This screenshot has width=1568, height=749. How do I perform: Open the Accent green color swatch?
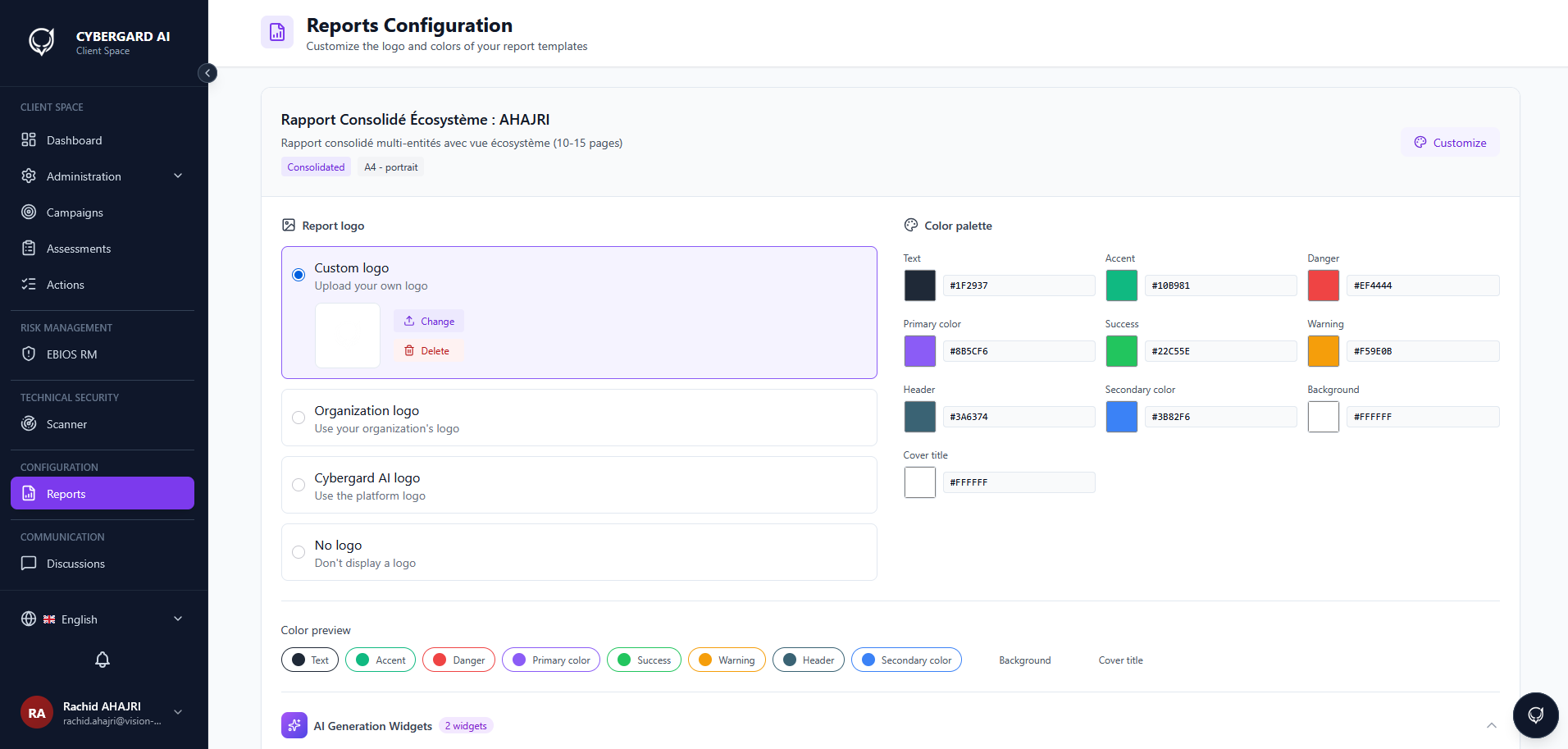pos(1121,285)
